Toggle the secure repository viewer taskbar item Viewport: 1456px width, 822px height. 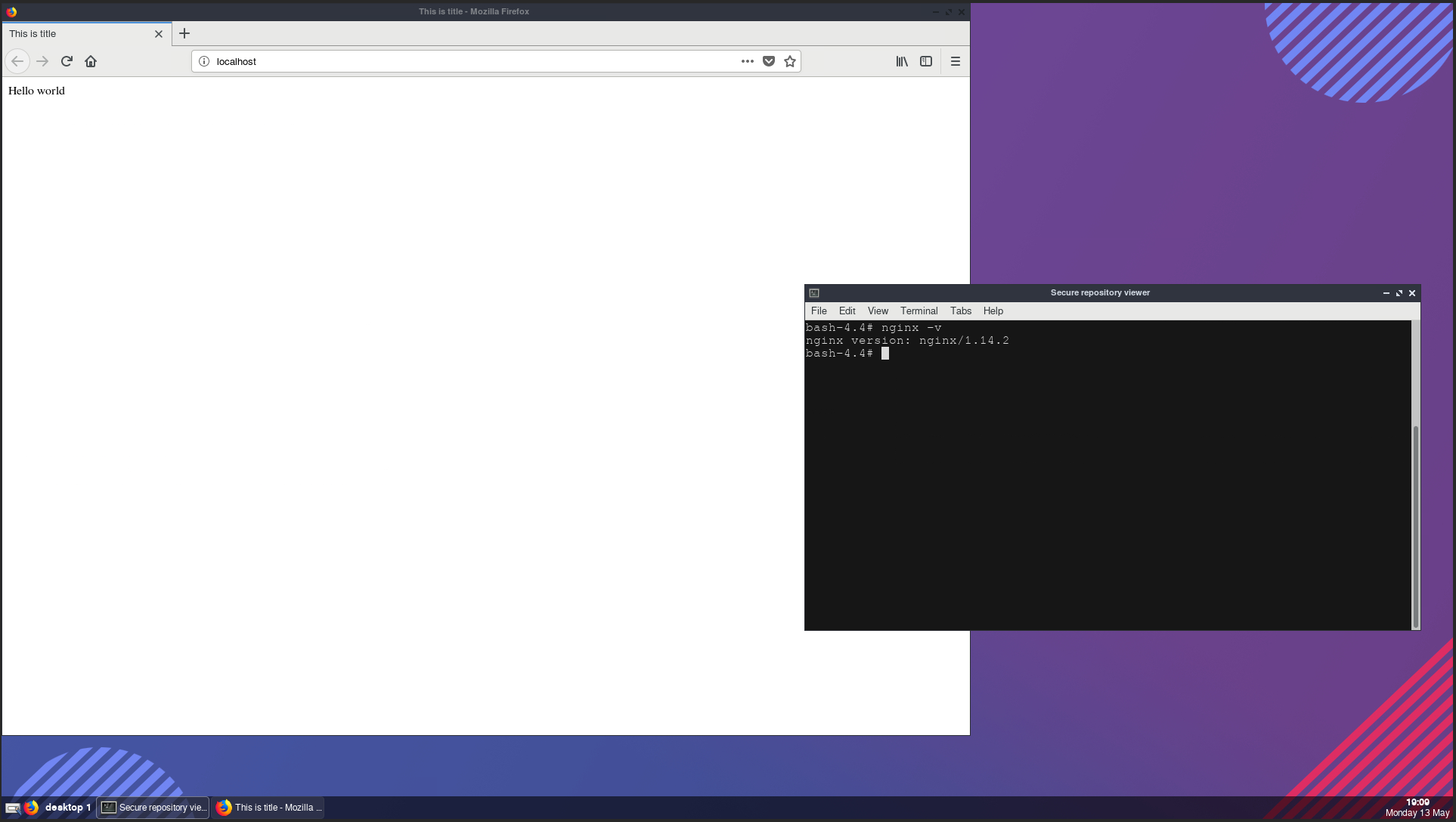[154, 807]
